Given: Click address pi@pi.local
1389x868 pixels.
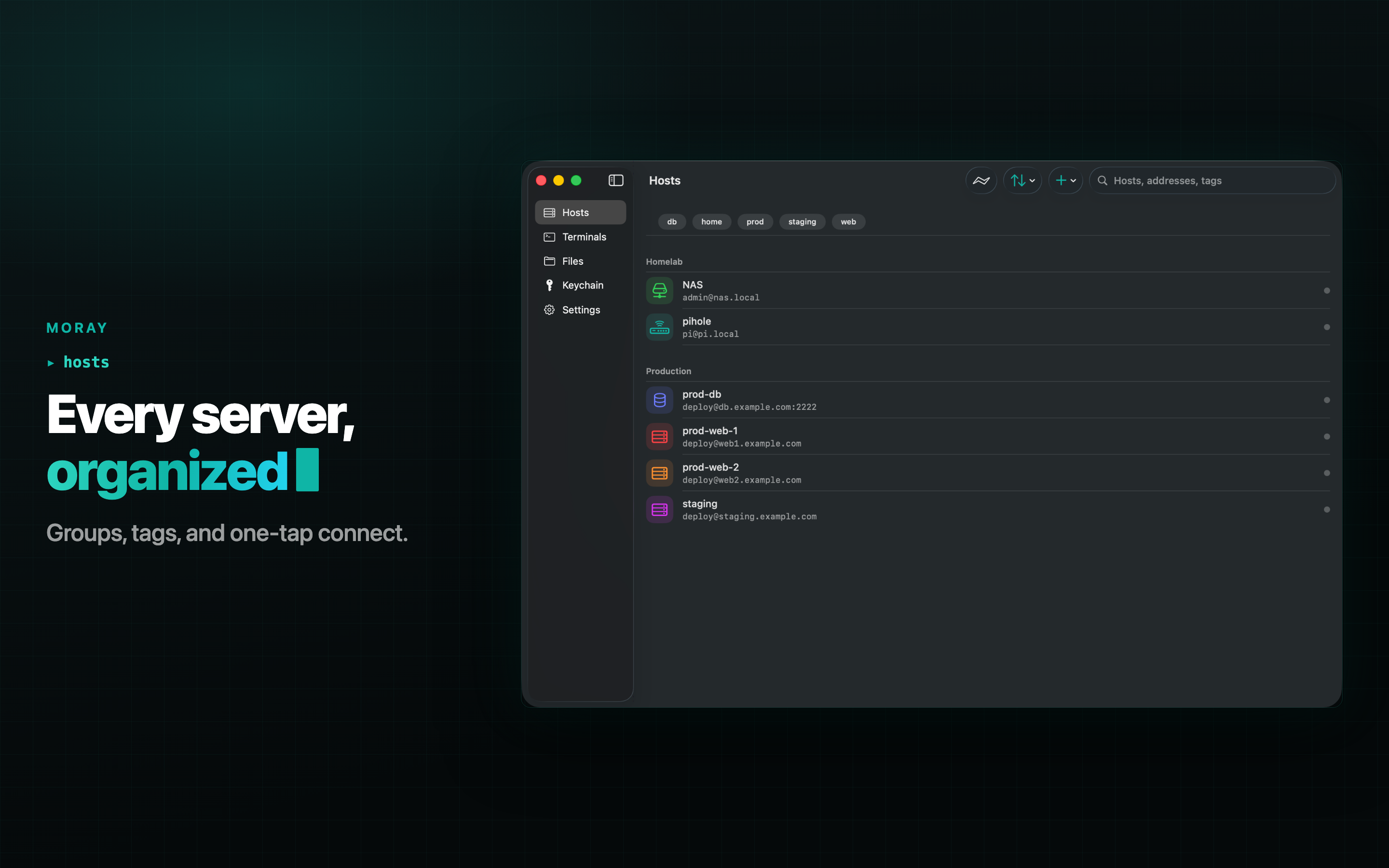Looking at the screenshot, I should tap(710, 334).
